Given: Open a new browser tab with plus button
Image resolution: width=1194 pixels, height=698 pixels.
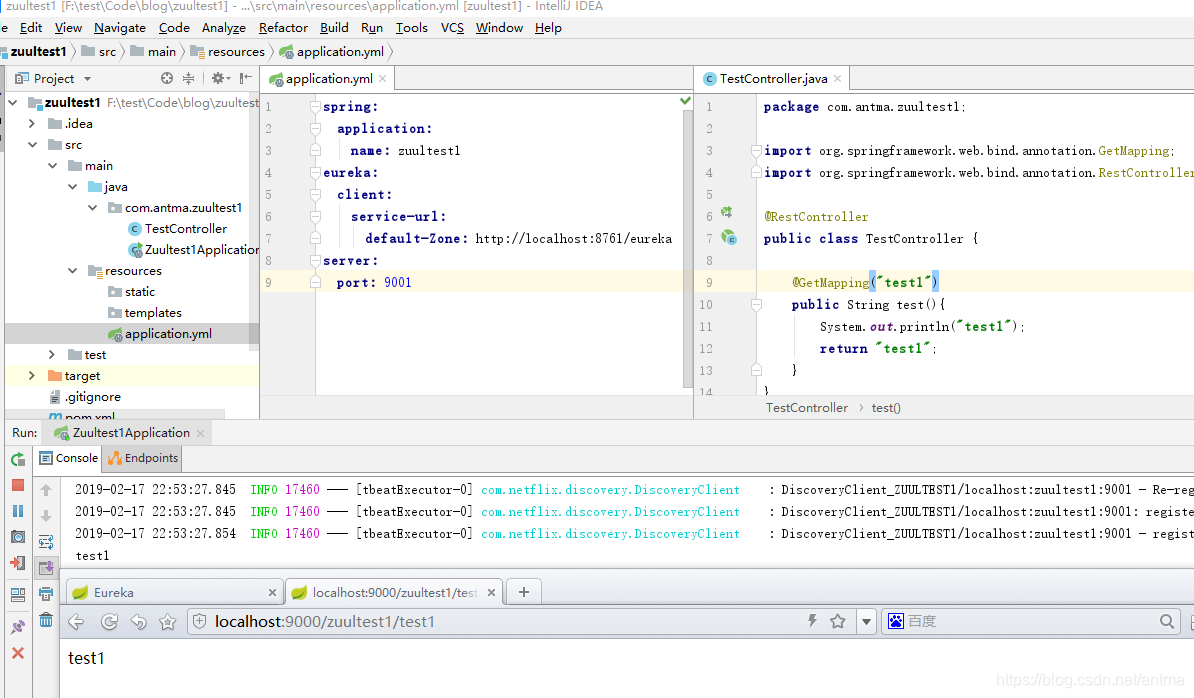Looking at the screenshot, I should tap(523, 591).
